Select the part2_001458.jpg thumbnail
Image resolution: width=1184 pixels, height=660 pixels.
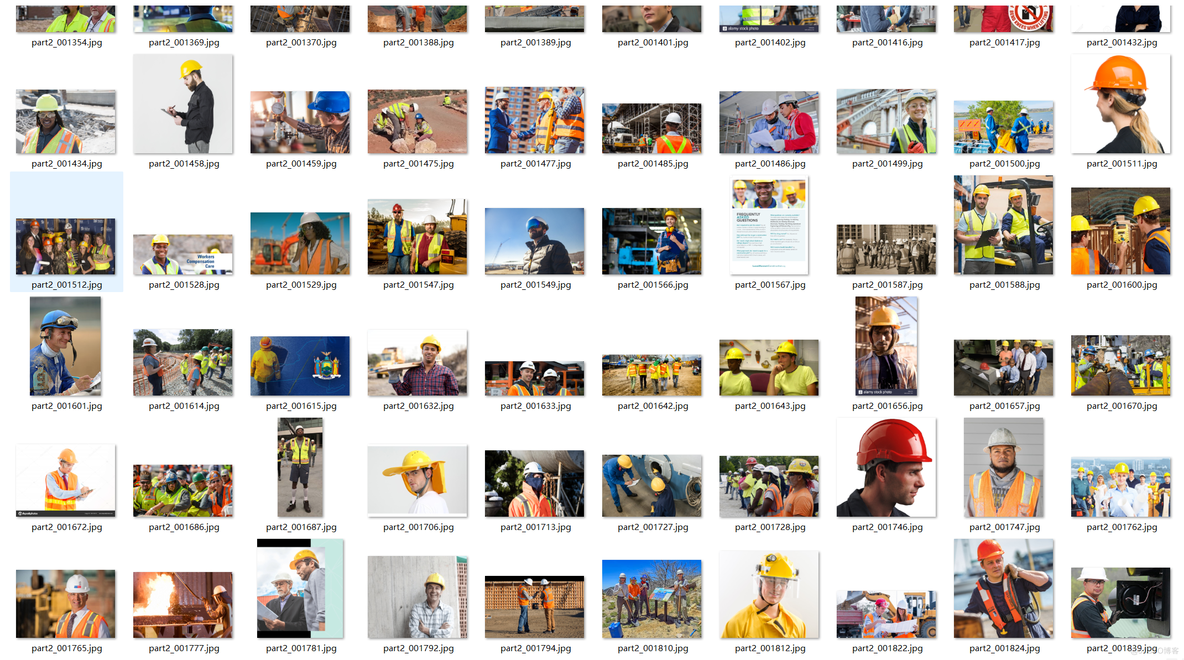[183, 104]
